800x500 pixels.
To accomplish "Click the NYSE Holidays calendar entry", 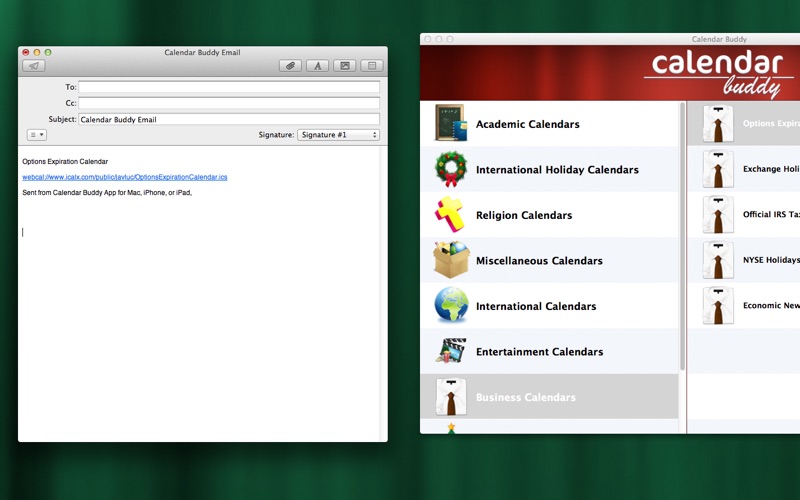I will pos(744,260).
